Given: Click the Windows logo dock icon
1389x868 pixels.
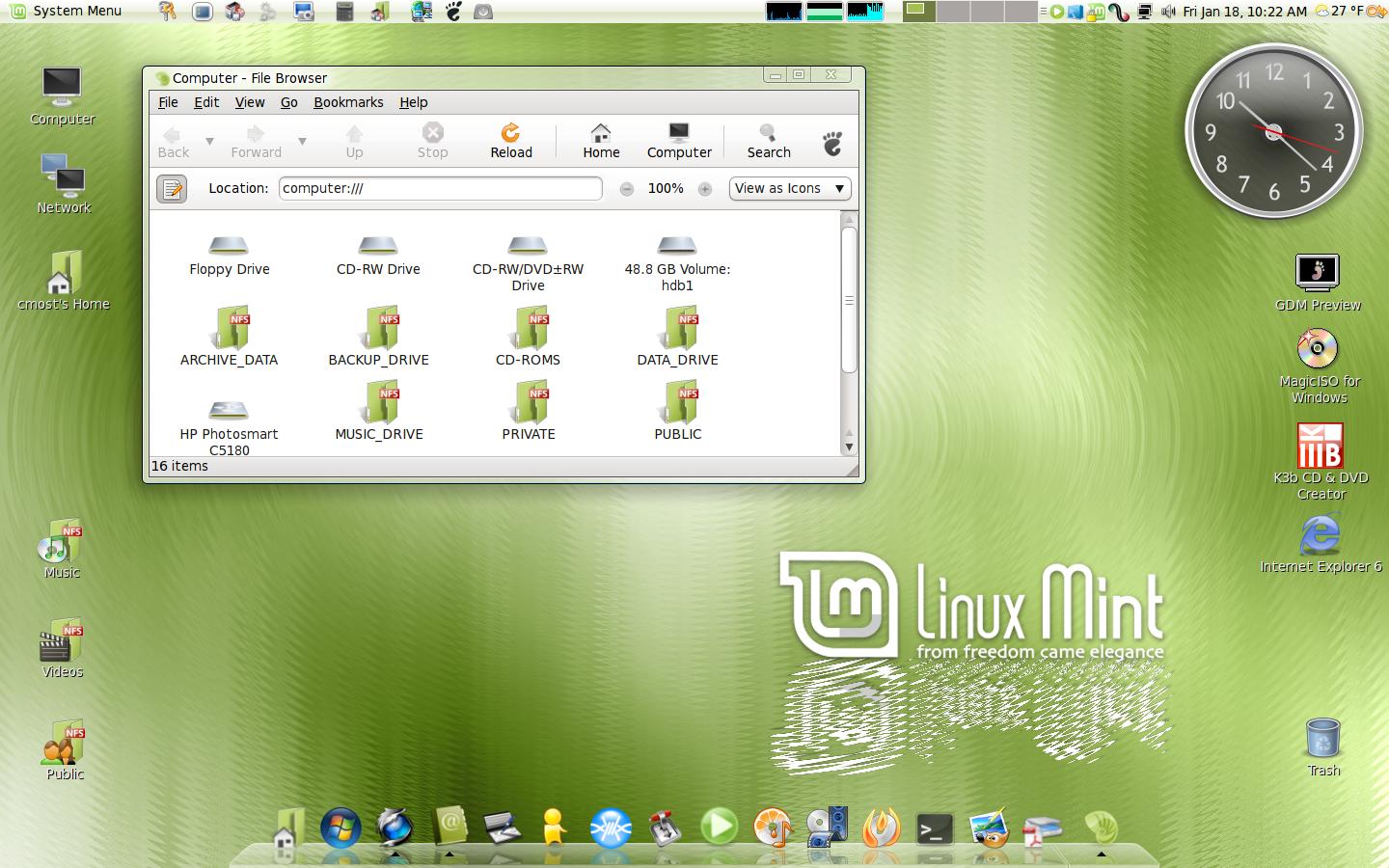Looking at the screenshot, I should coord(340,827).
